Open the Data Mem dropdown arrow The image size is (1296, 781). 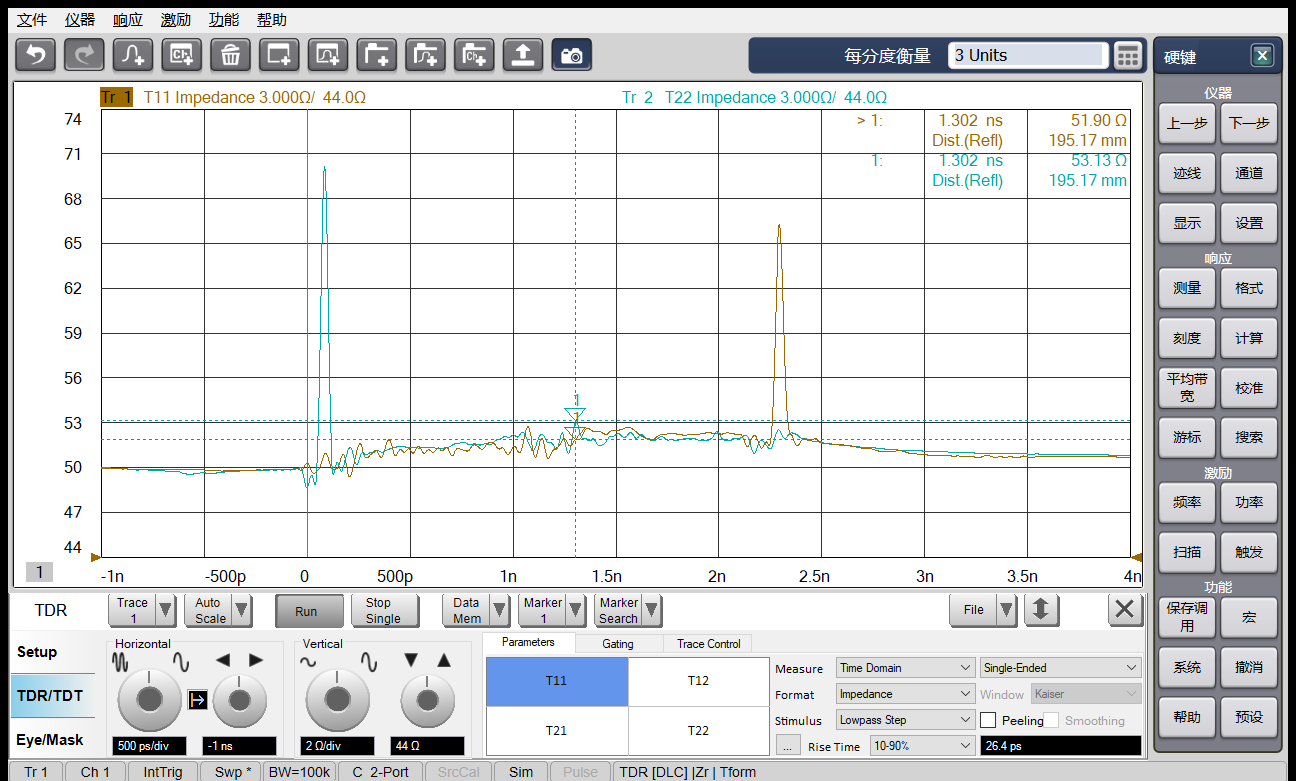[x=500, y=610]
